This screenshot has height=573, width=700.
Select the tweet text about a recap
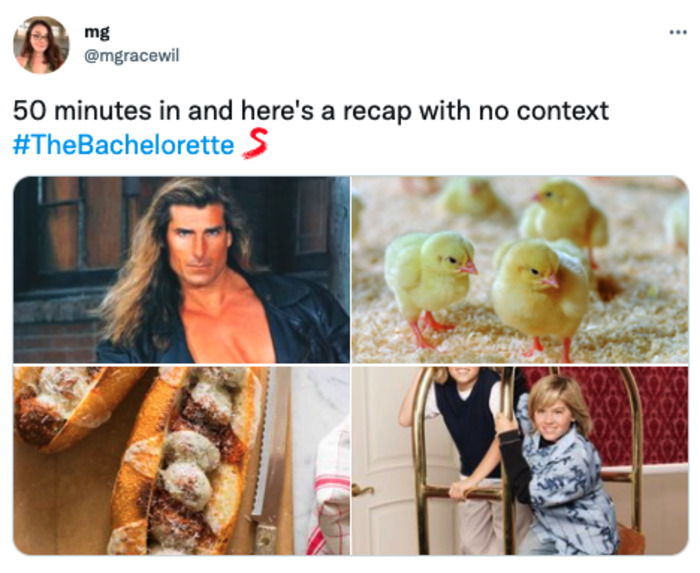coord(311,110)
